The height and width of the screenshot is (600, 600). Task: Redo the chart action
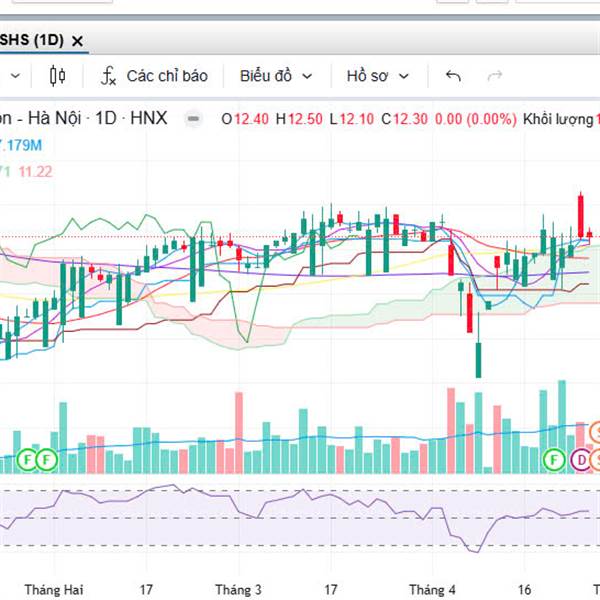pyautogui.click(x=494, y=76)
